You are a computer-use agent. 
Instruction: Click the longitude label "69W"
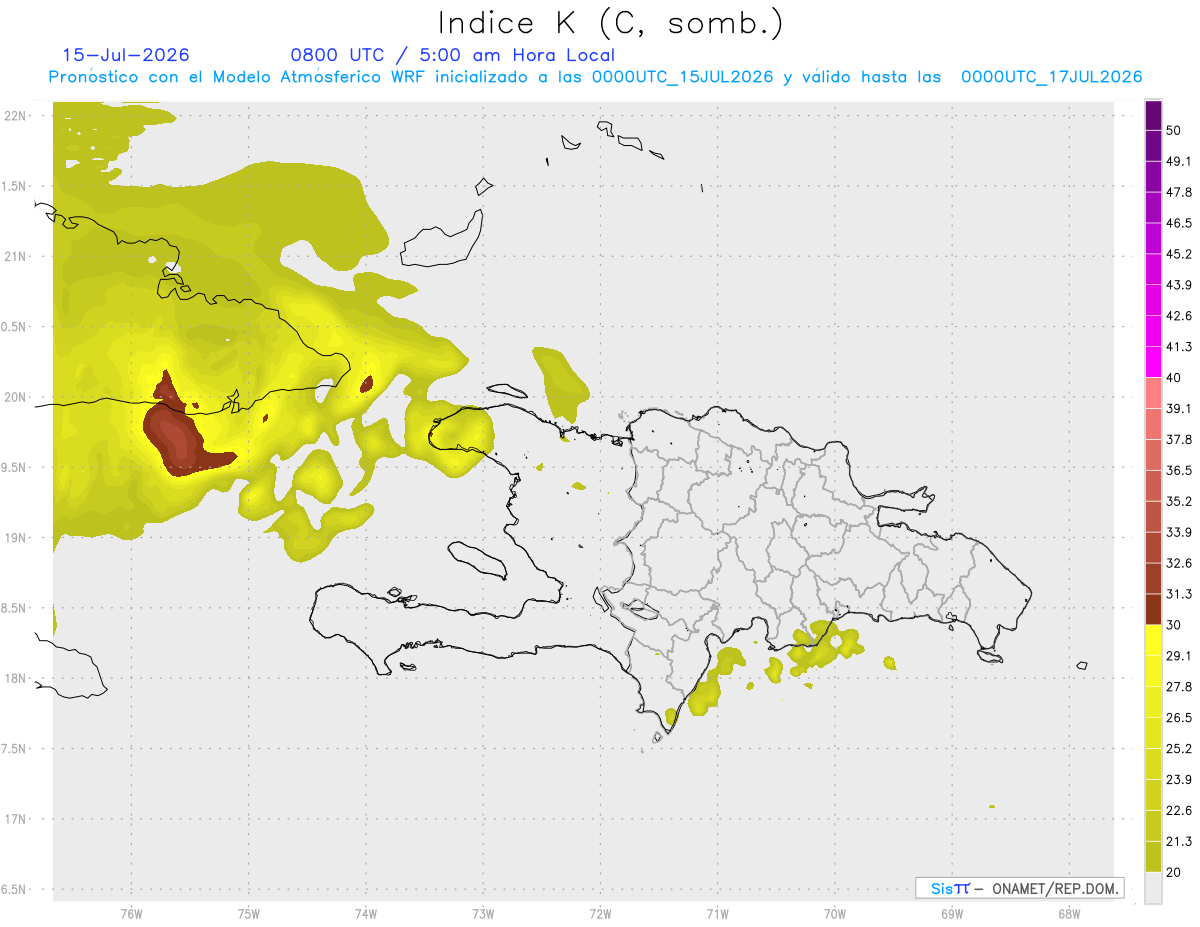click(951, 914)
